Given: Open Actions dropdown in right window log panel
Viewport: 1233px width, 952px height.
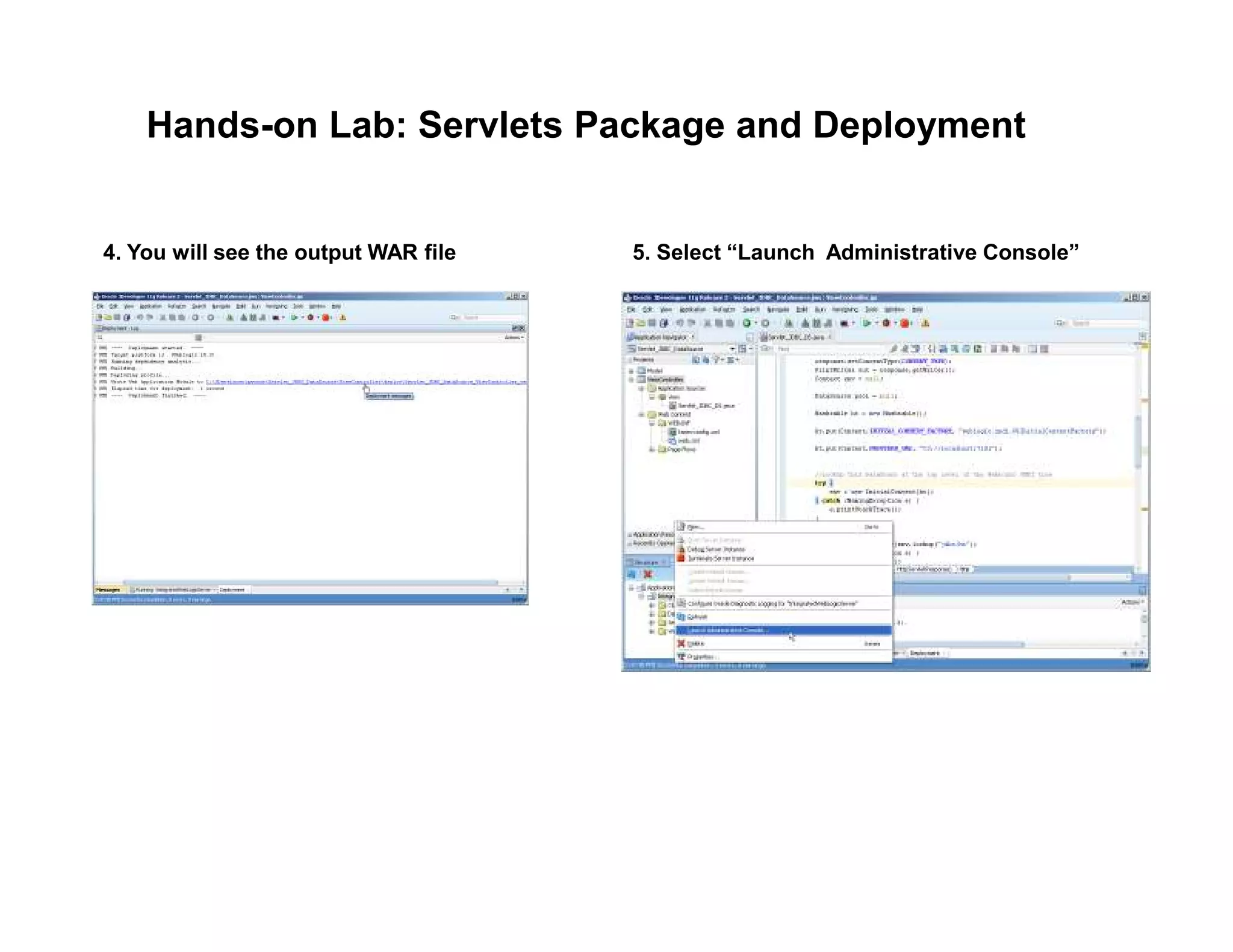Looking at the screenshot, I should pyautogui.click(x=1132, y=602).
